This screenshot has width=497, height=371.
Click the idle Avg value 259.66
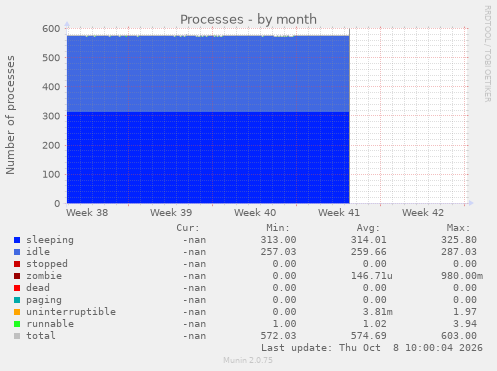tap(369, 252)
